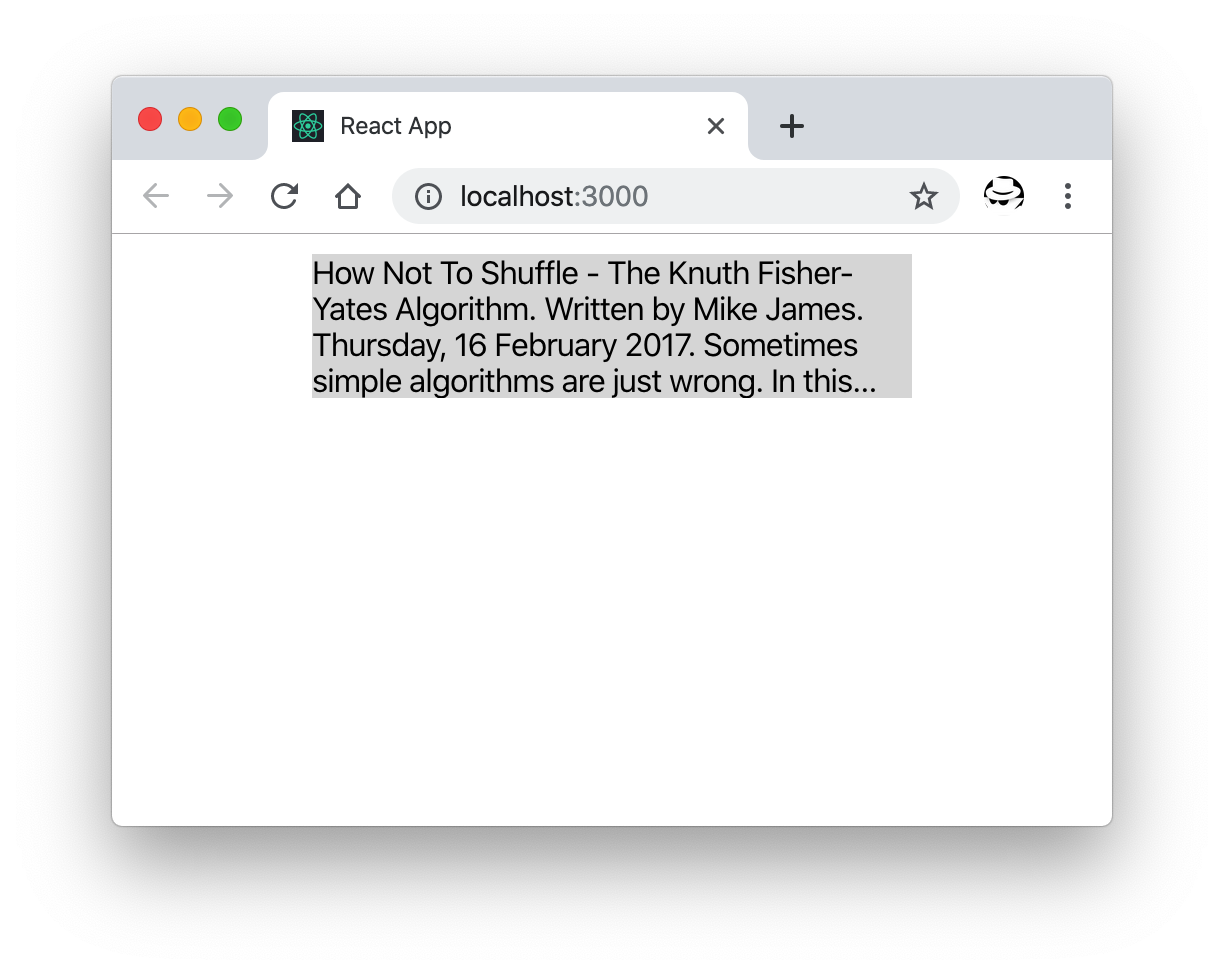Image resolution: width=1224 pixels, height=974 pixels.
Task: Click the forward navigation arrow
Action: (220, 196)
